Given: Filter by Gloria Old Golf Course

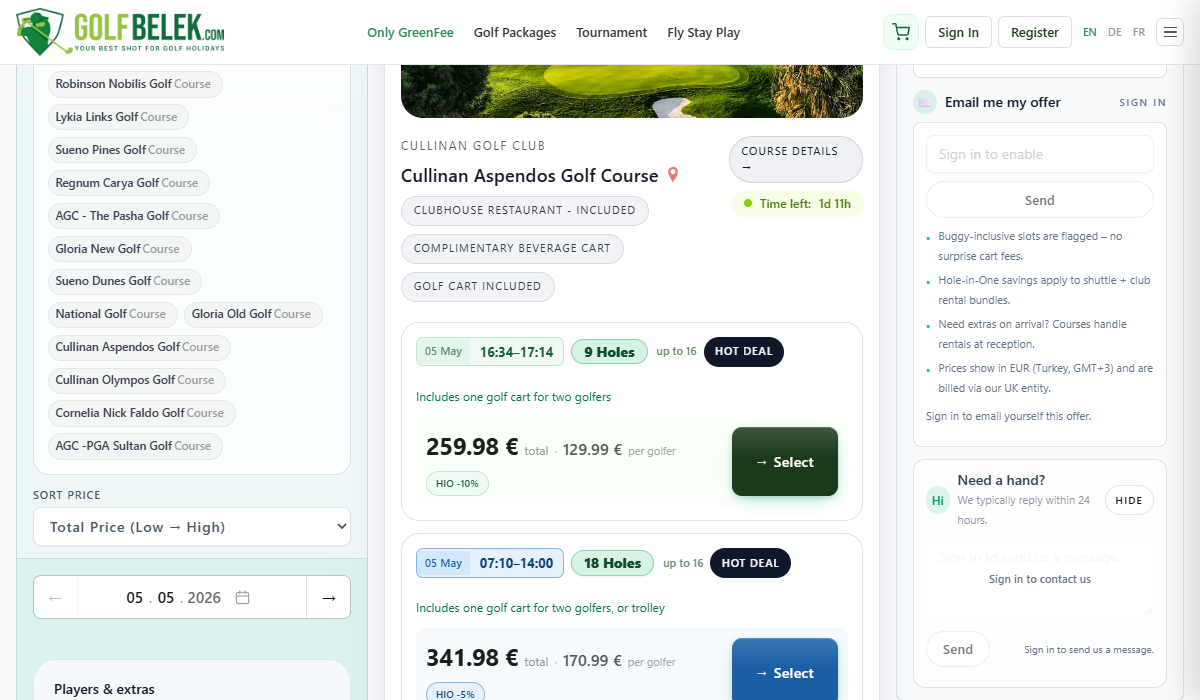Looking at the screenshot, I should click(253, 314).
